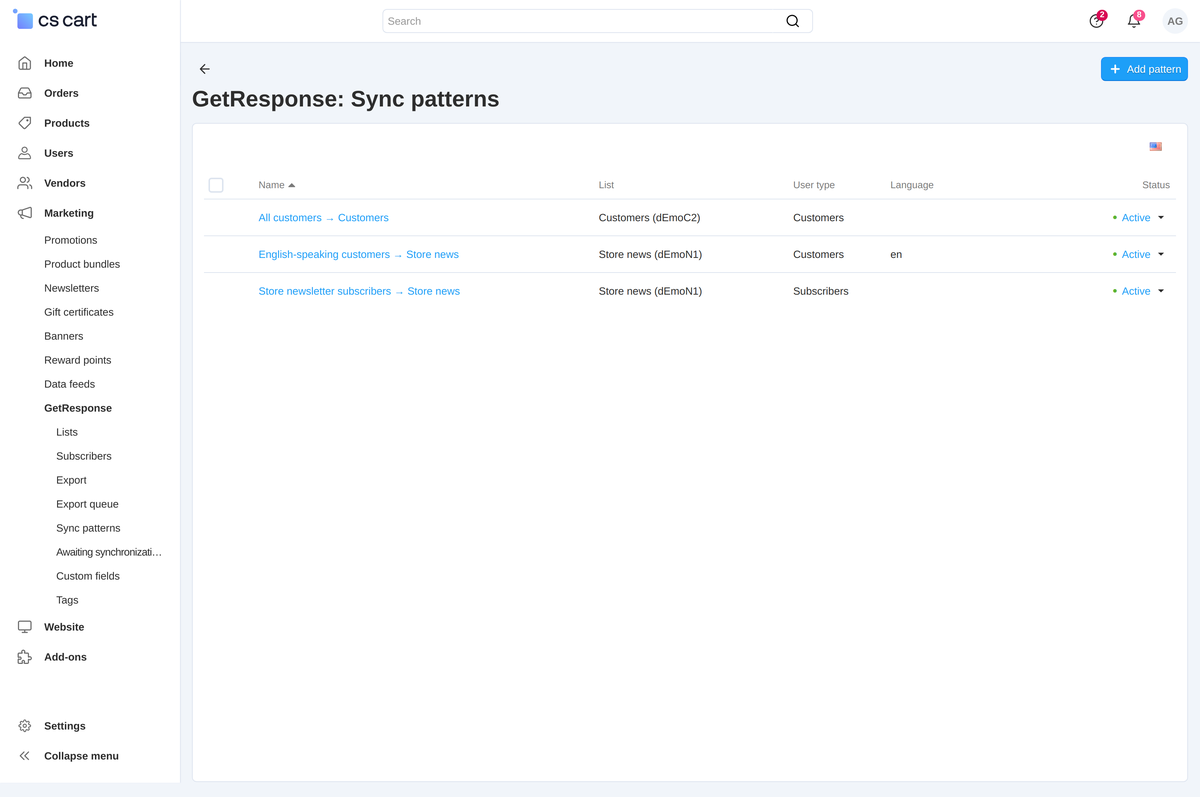Screen dimensions: 1200x797
Task: Open Awaiting synchronization page
Action: [x=109, y=552]
